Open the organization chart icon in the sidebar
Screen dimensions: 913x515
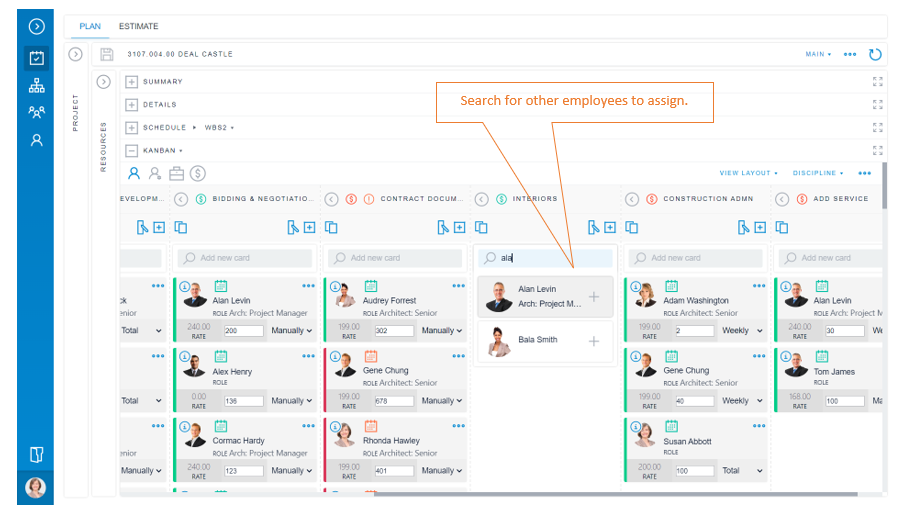36,86
